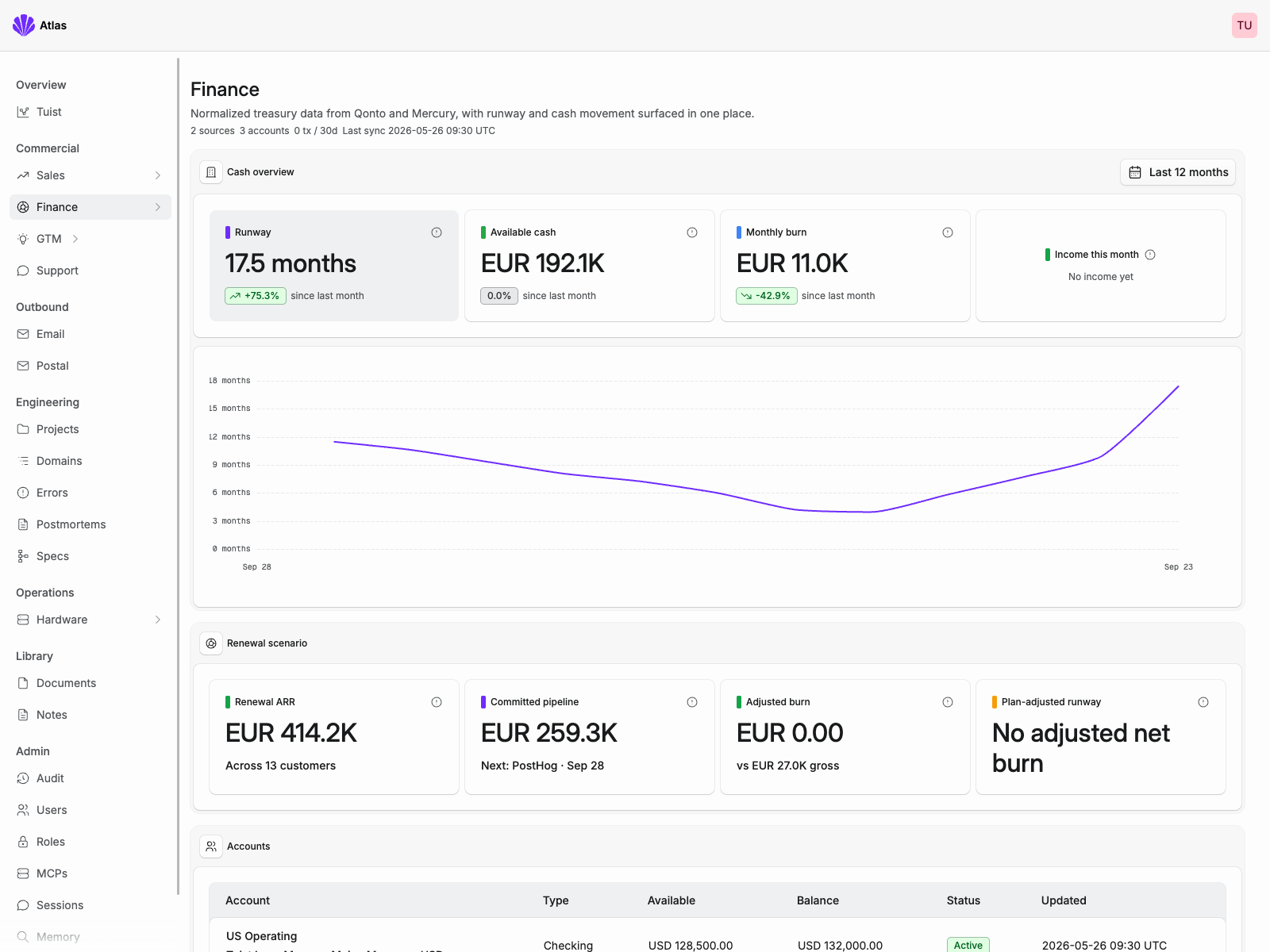Select the Available cash metric card
This screenshot has width=1270, height=952.
click(590, 266)
